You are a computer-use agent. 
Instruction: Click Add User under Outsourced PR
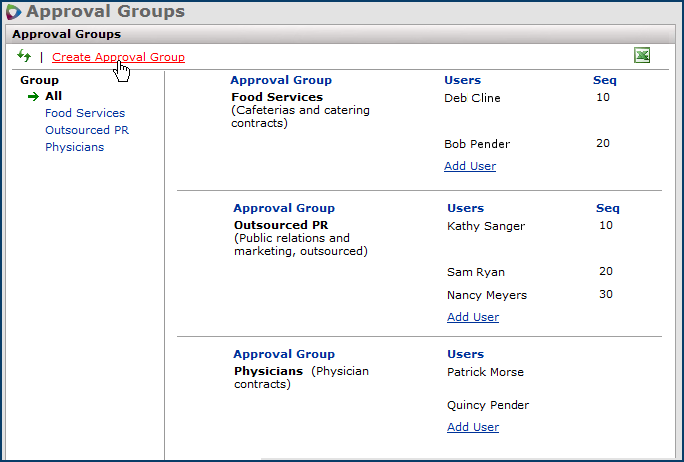click(472, 317)
